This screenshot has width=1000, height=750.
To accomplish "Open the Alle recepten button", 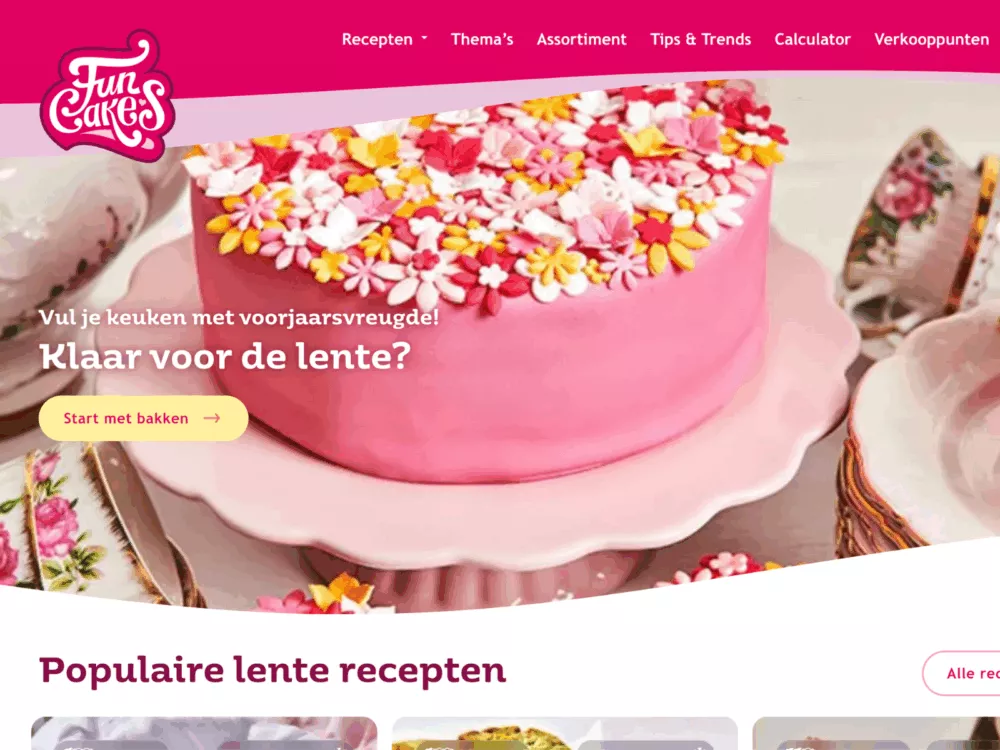I will (x=961, y=673).
